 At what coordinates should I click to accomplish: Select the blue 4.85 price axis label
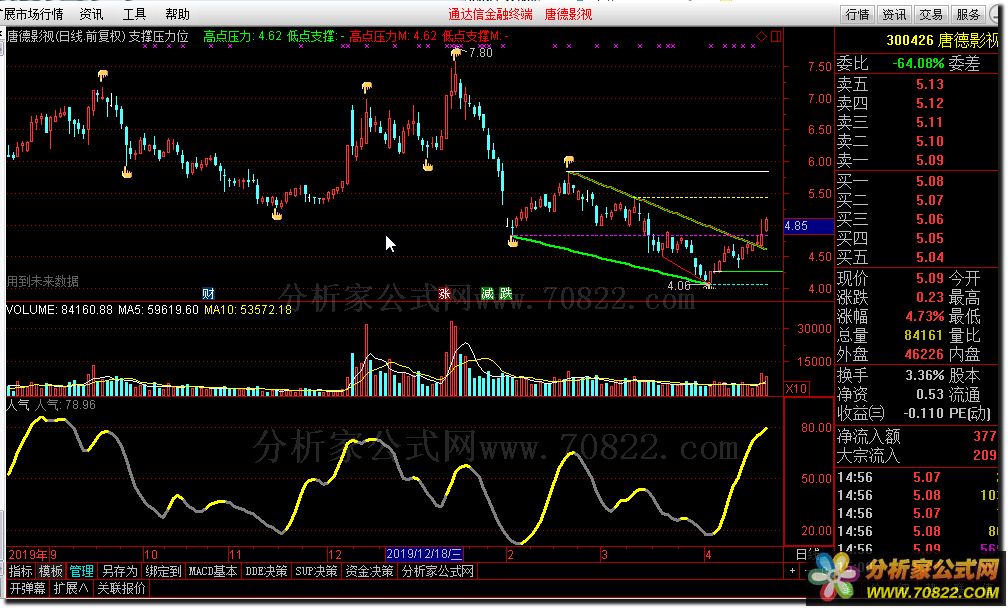807,226
